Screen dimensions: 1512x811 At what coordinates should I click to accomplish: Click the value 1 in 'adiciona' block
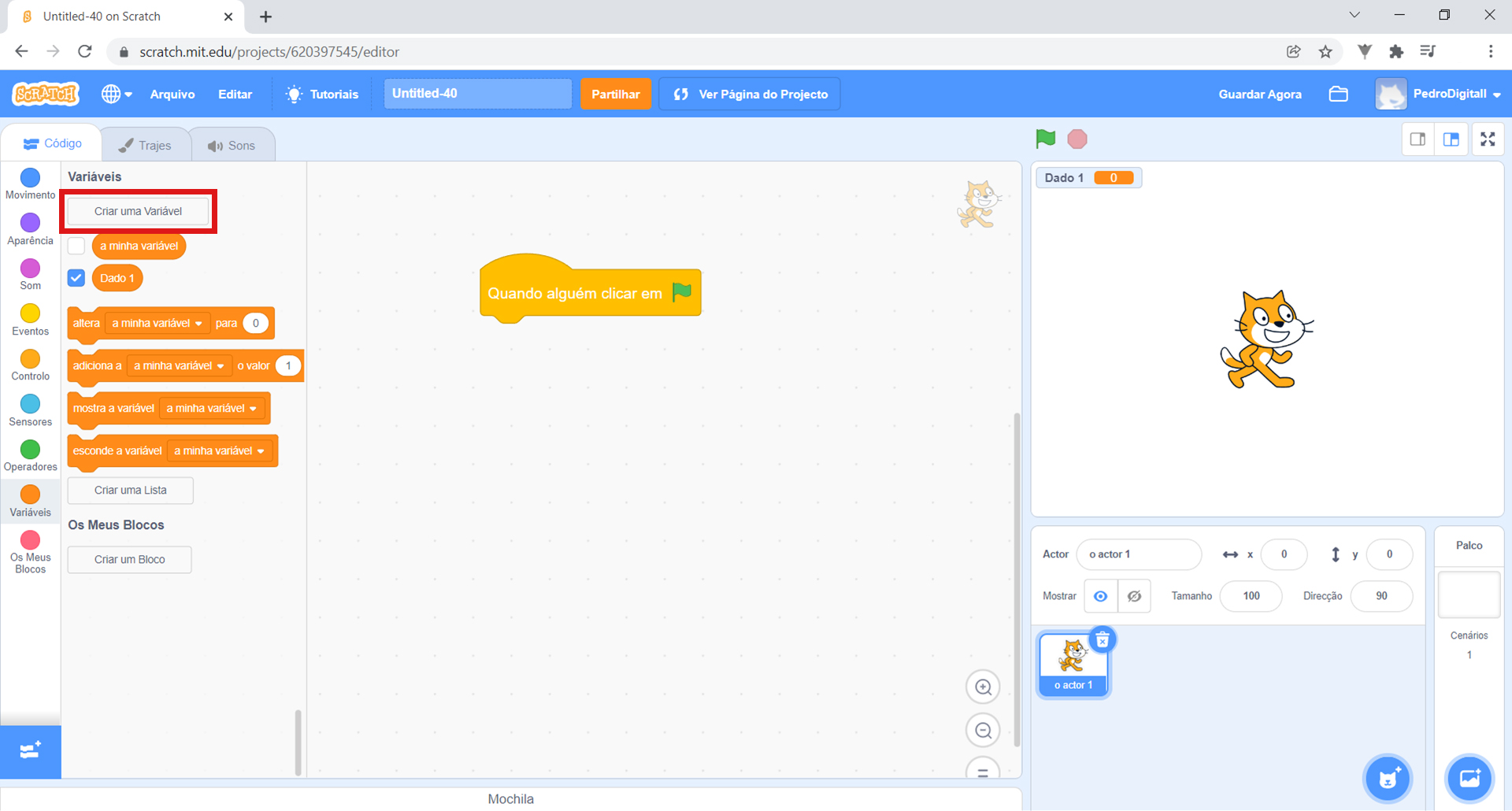pos(288,365)
